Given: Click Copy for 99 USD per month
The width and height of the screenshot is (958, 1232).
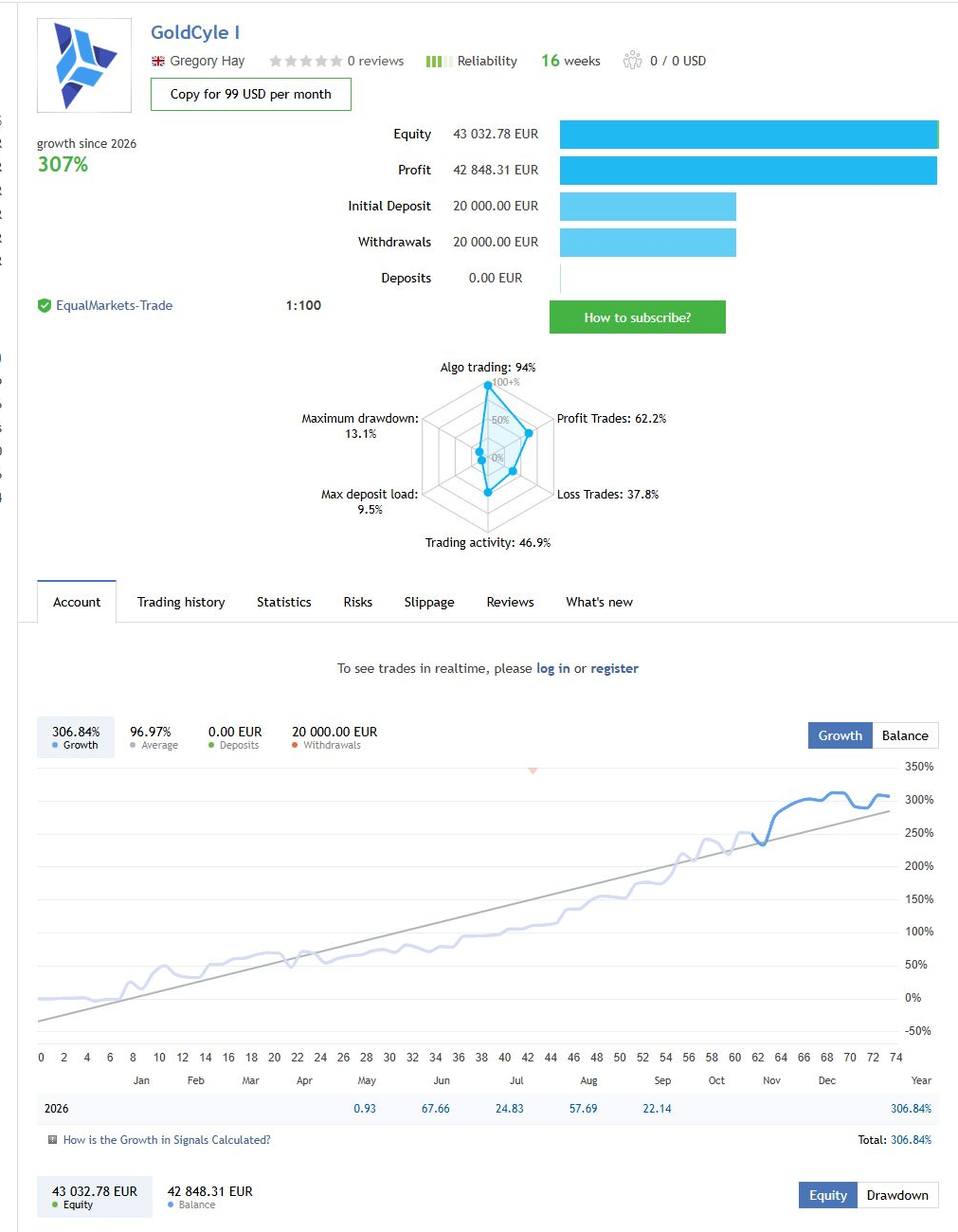Looking at the screenshot, I should tap(251, 94).
